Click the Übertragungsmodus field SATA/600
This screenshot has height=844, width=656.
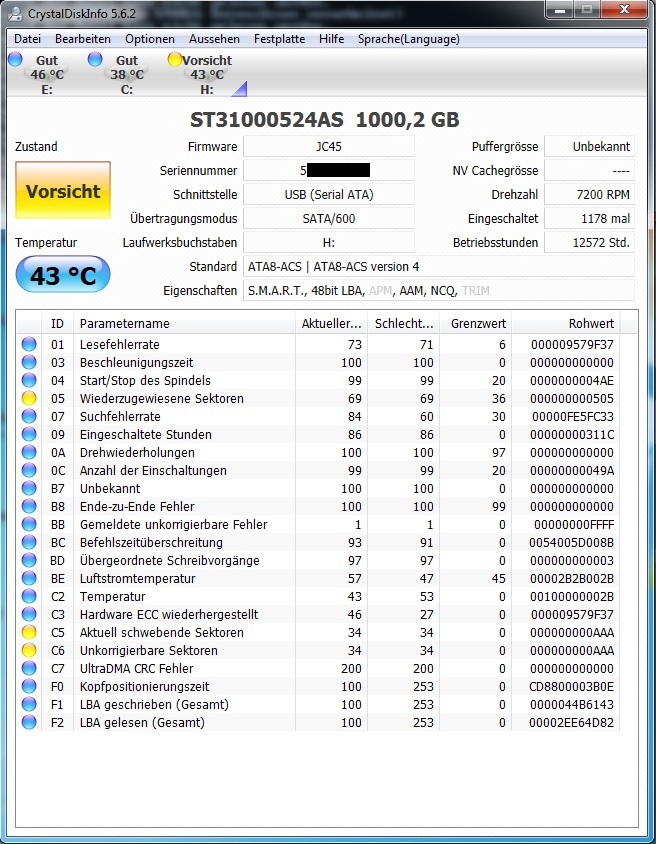(329, 219)
